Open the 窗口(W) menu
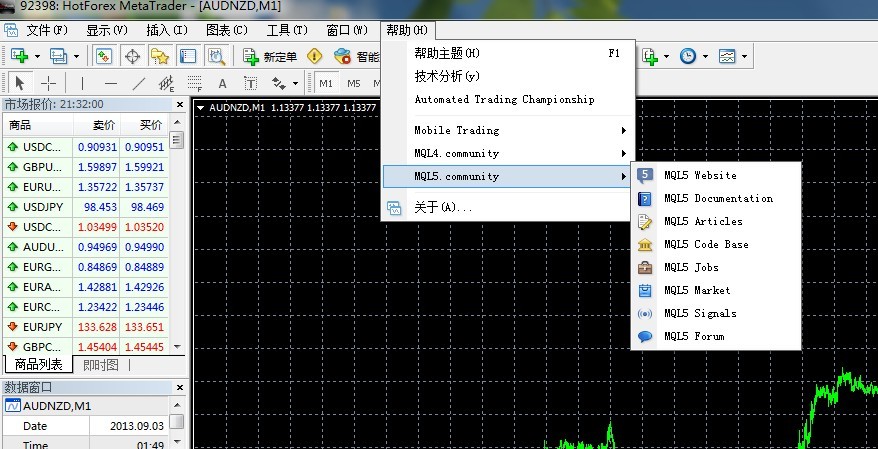The image size is (878, 449). click(x=347, y=30)
